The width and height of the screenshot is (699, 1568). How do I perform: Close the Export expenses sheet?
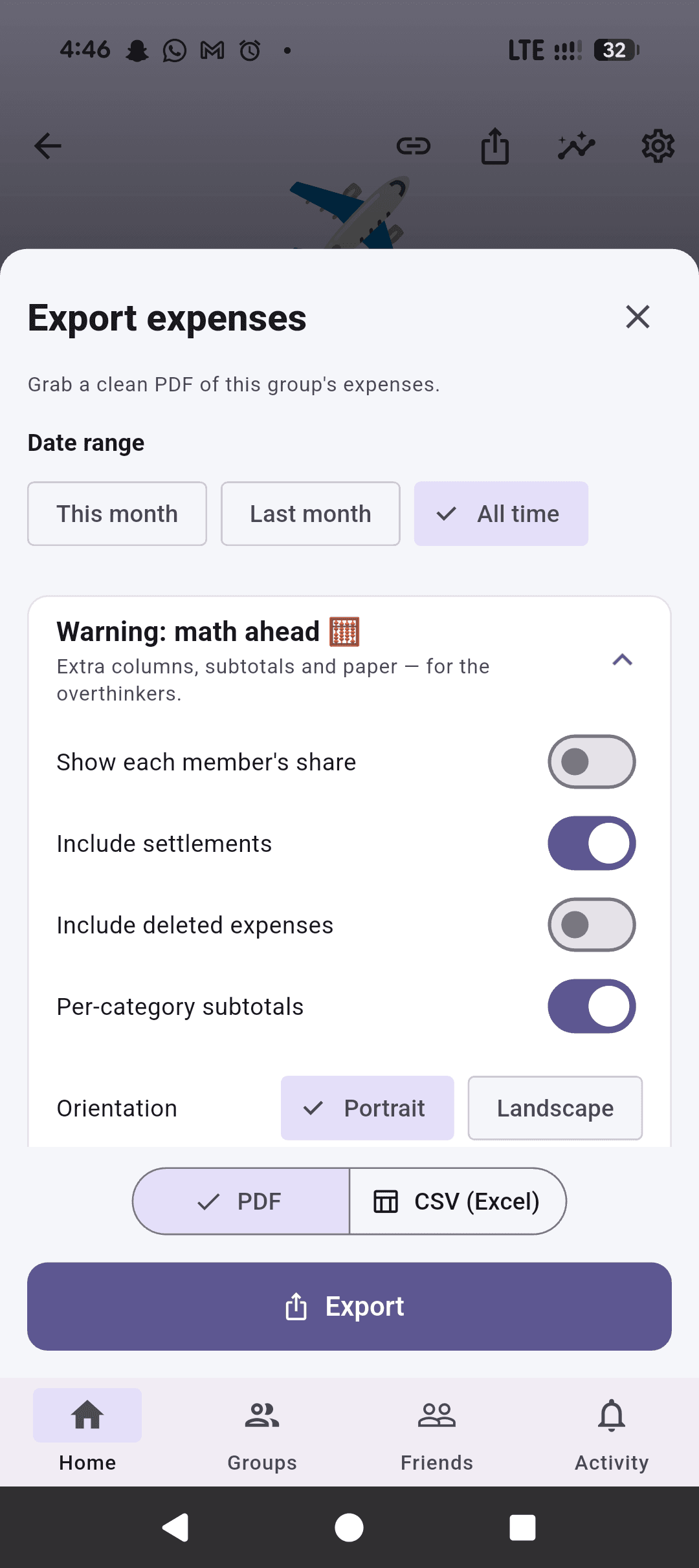click(638, 317)
